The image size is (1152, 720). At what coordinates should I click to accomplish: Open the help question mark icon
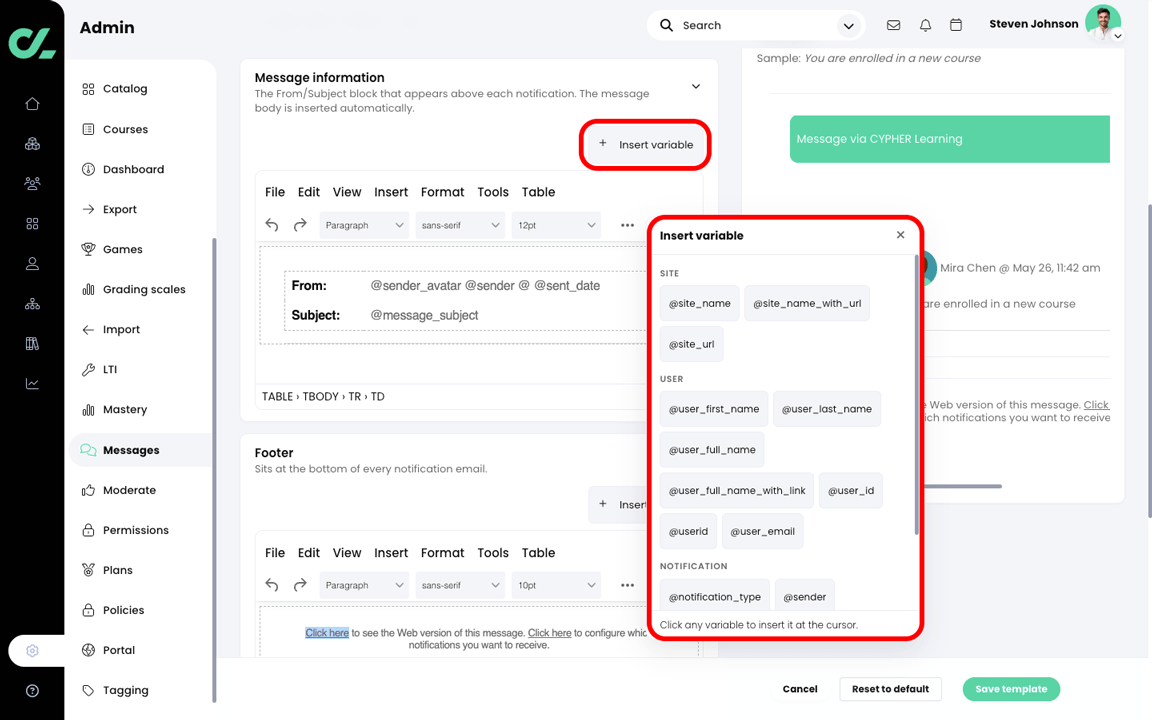pyautogui.click(x=32, y=691)
